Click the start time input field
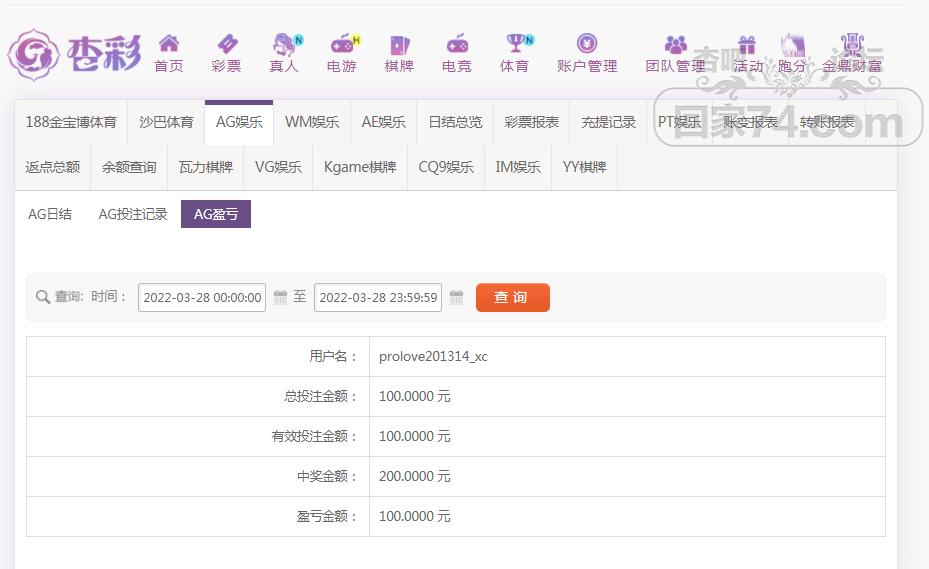929x569 pixels. pos(202,297)
